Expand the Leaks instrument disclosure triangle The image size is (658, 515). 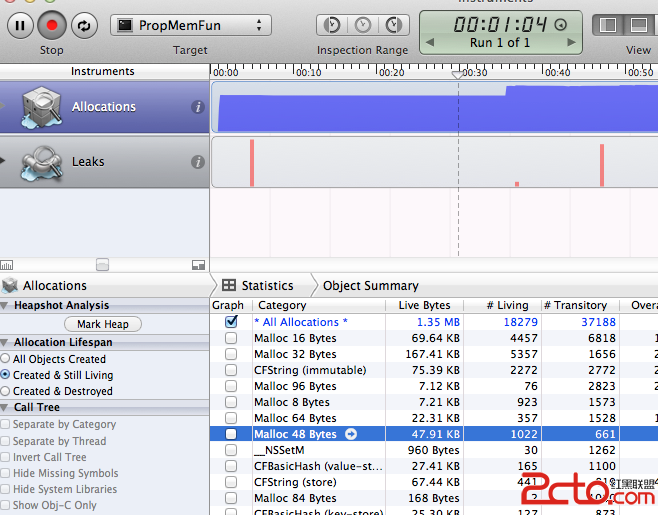[3, 160]
